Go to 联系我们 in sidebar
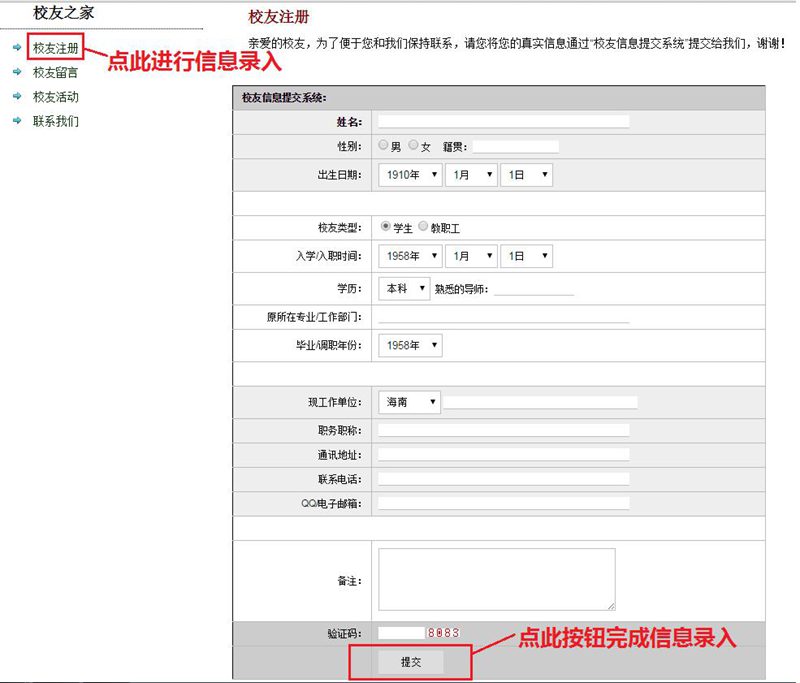This screenshot has width=800, height=683. [55, 121]
